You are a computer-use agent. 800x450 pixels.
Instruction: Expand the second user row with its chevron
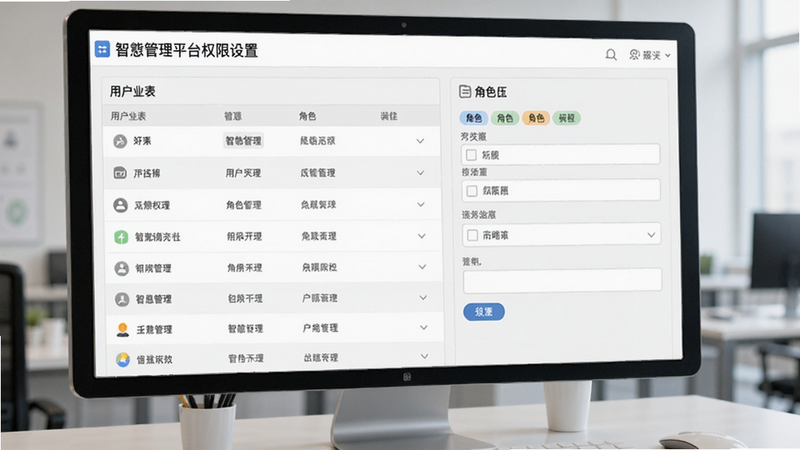point(420,173)
